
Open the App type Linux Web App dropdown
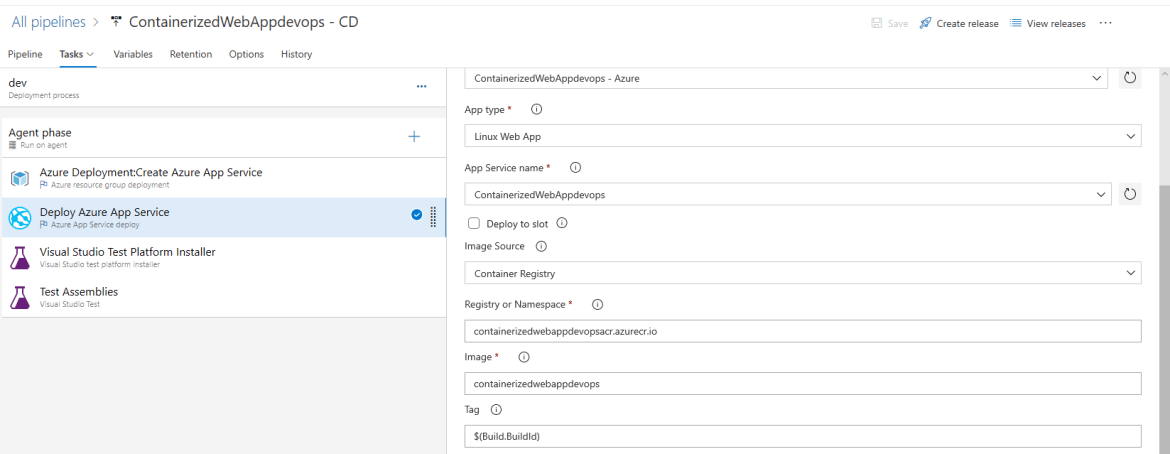coord(803,136)
